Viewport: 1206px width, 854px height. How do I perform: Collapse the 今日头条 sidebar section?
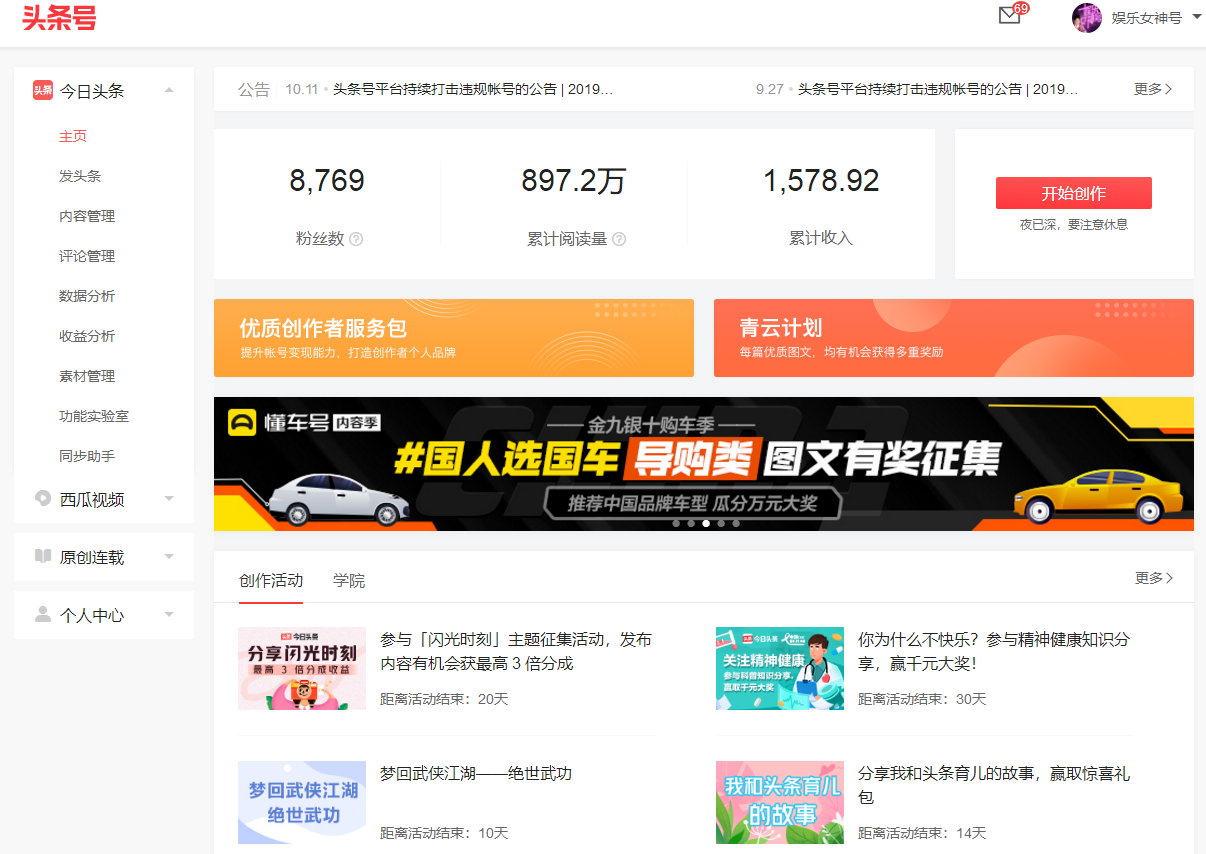point(169,88)
